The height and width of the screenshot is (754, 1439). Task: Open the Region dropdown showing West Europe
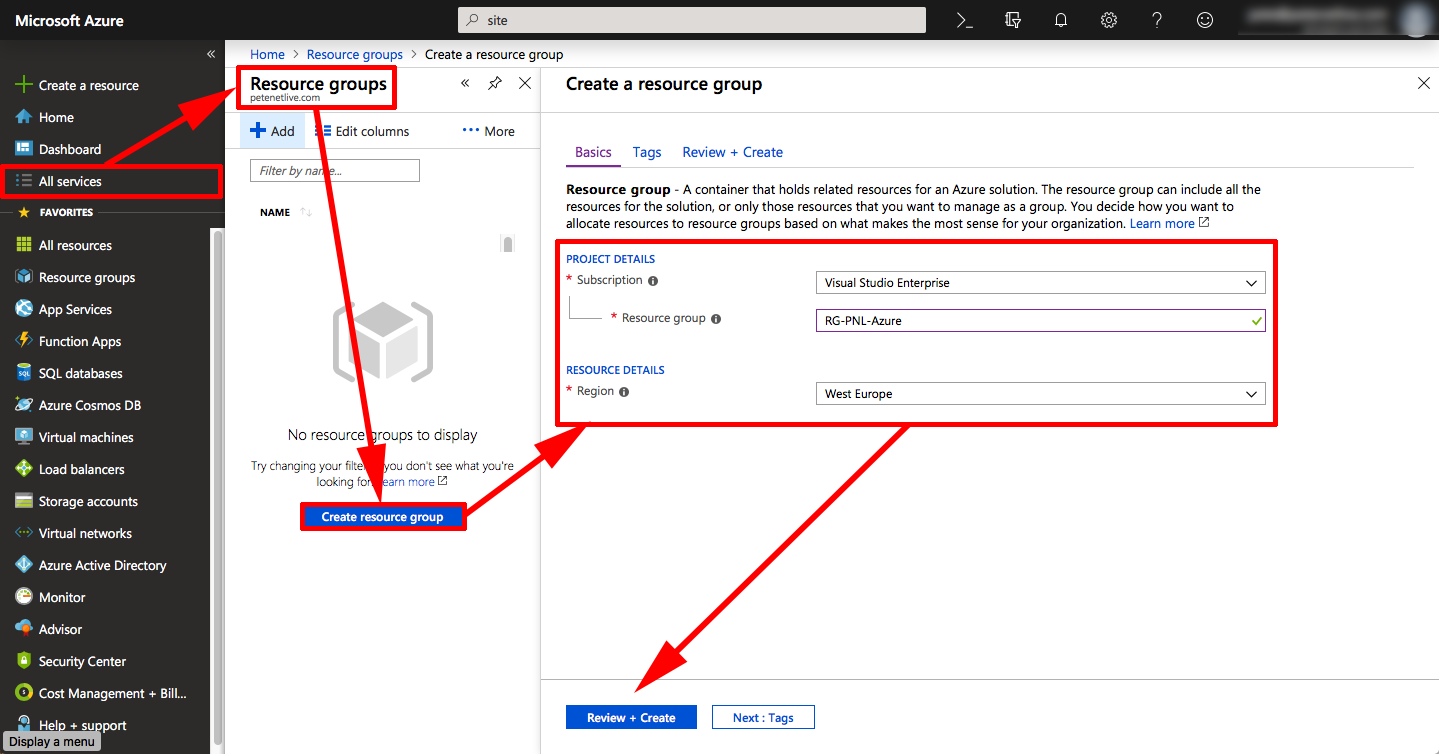point(1041,394)
